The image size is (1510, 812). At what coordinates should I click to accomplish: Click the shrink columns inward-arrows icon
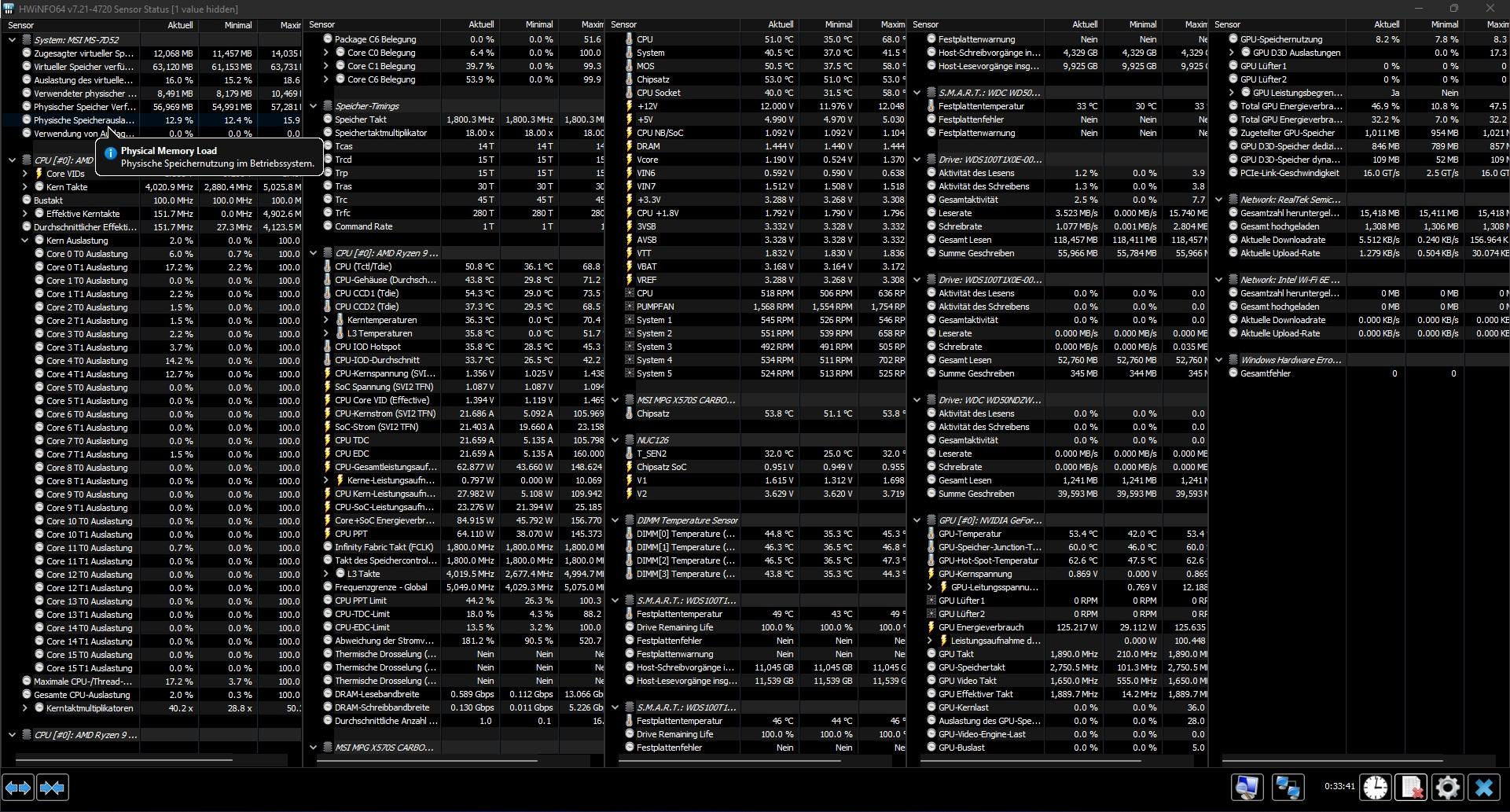click(x=52, y=787)
